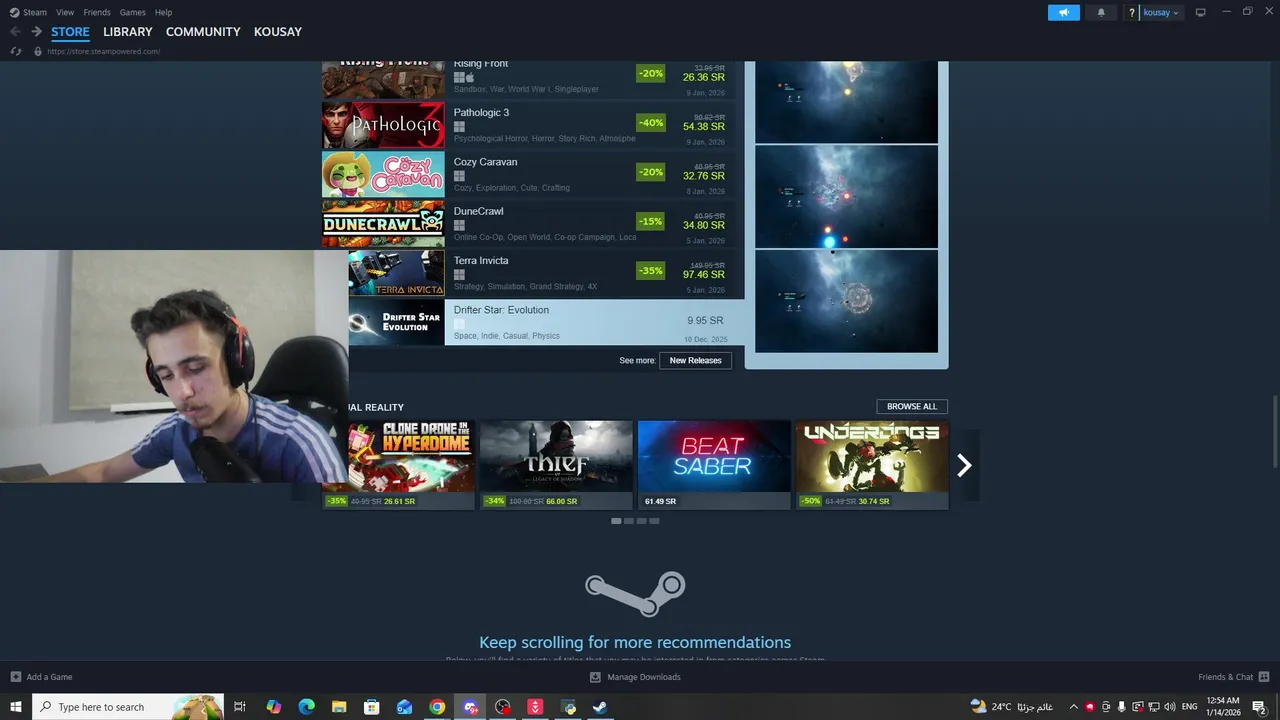Open the Windows notification center
Viewport: 1280px width, 720px height.
click(1259, 707)
